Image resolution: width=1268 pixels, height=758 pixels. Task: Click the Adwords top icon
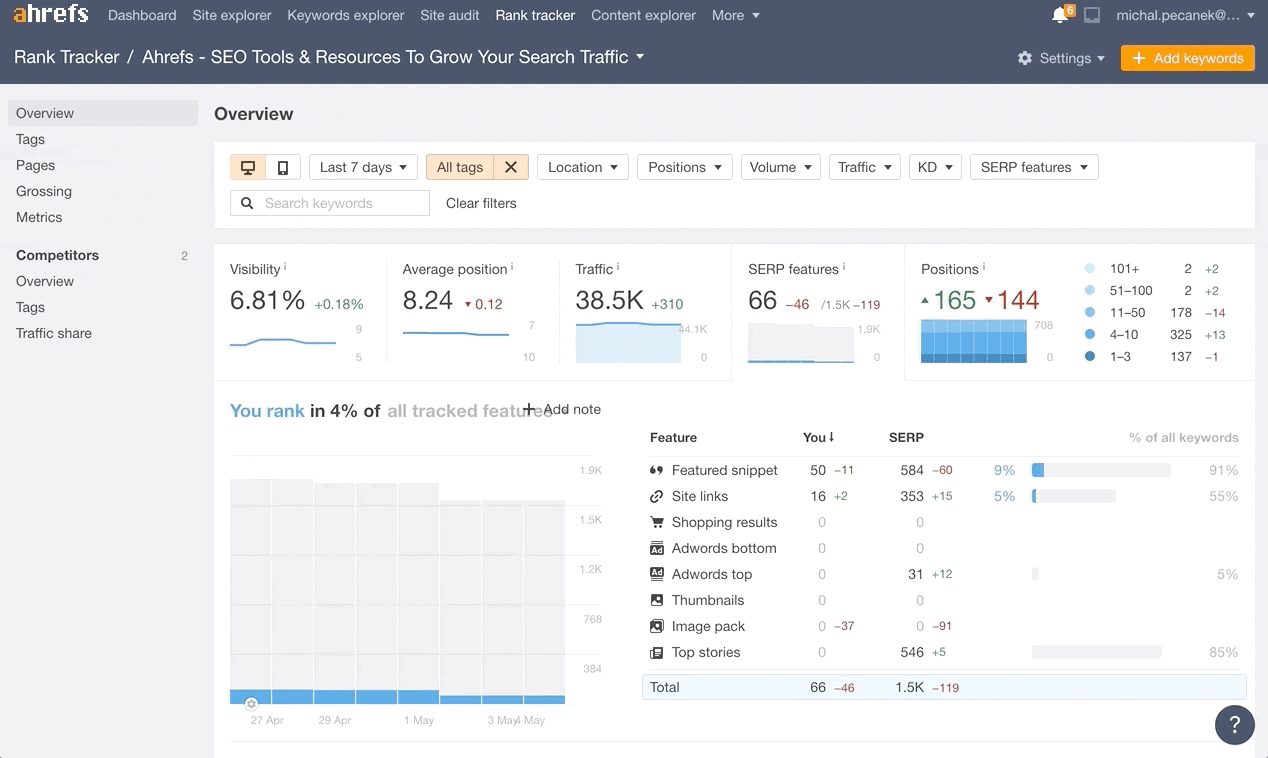pos(657,574)
